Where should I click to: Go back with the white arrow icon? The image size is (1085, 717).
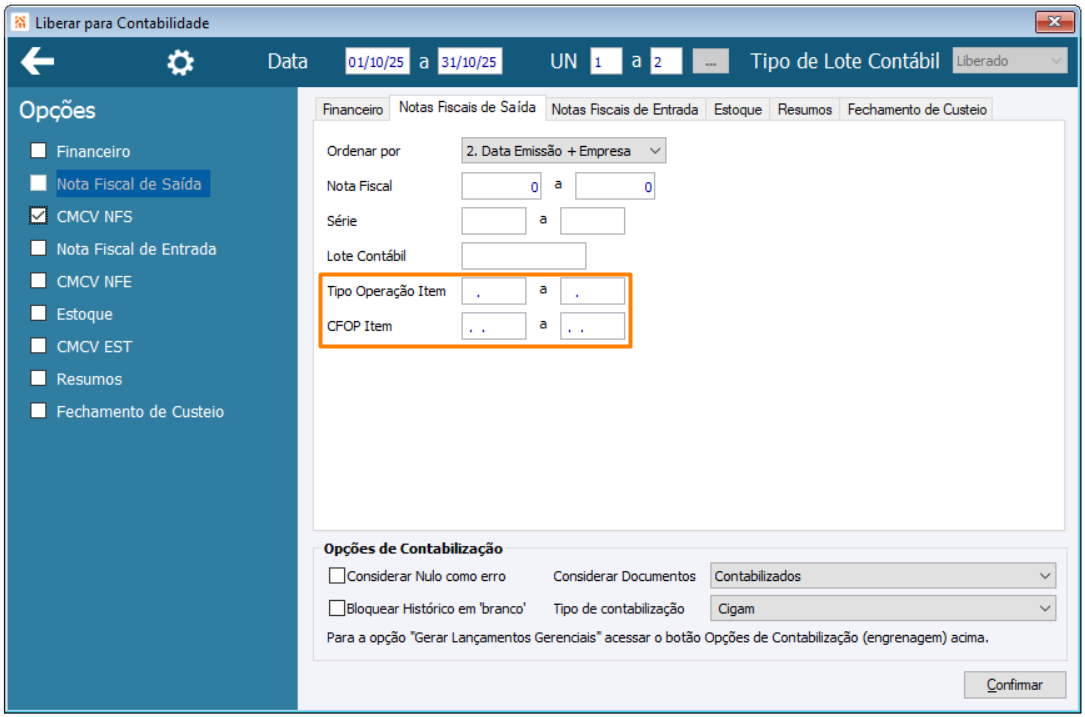pos(37,62)
